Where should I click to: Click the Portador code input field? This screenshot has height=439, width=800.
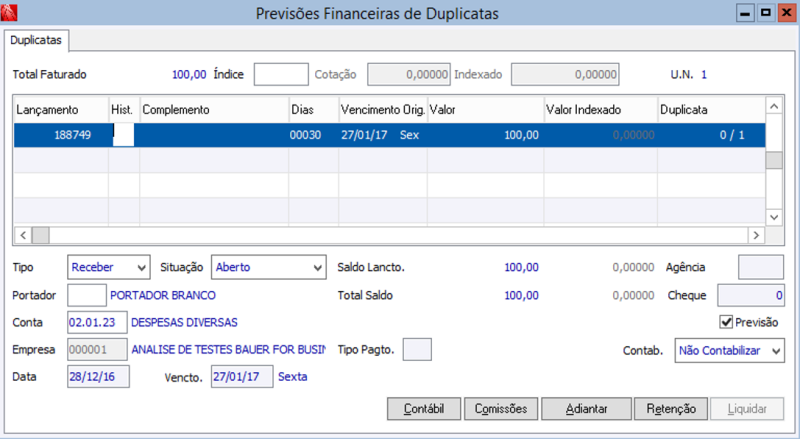[87, 295]
